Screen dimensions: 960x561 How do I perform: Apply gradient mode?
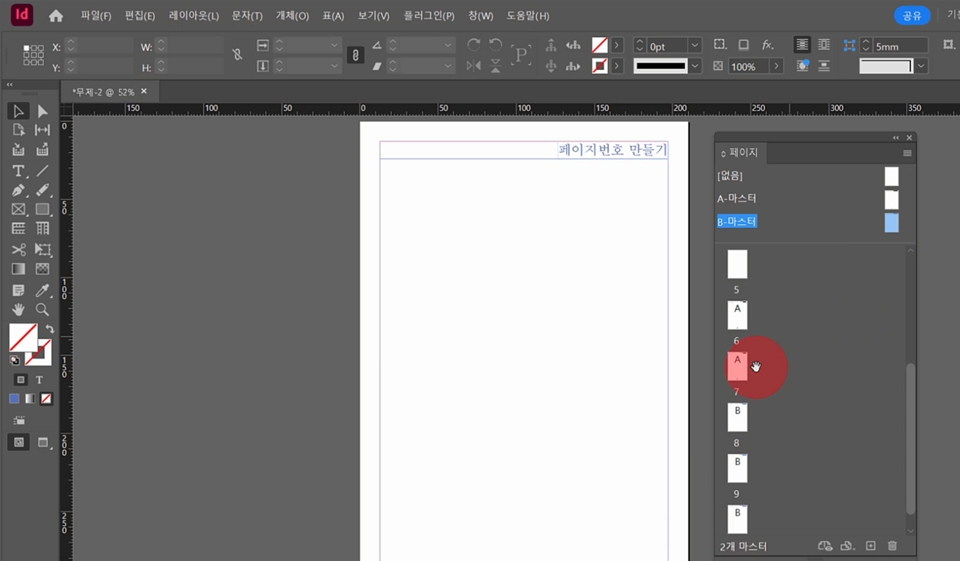[x=30, y=399]
